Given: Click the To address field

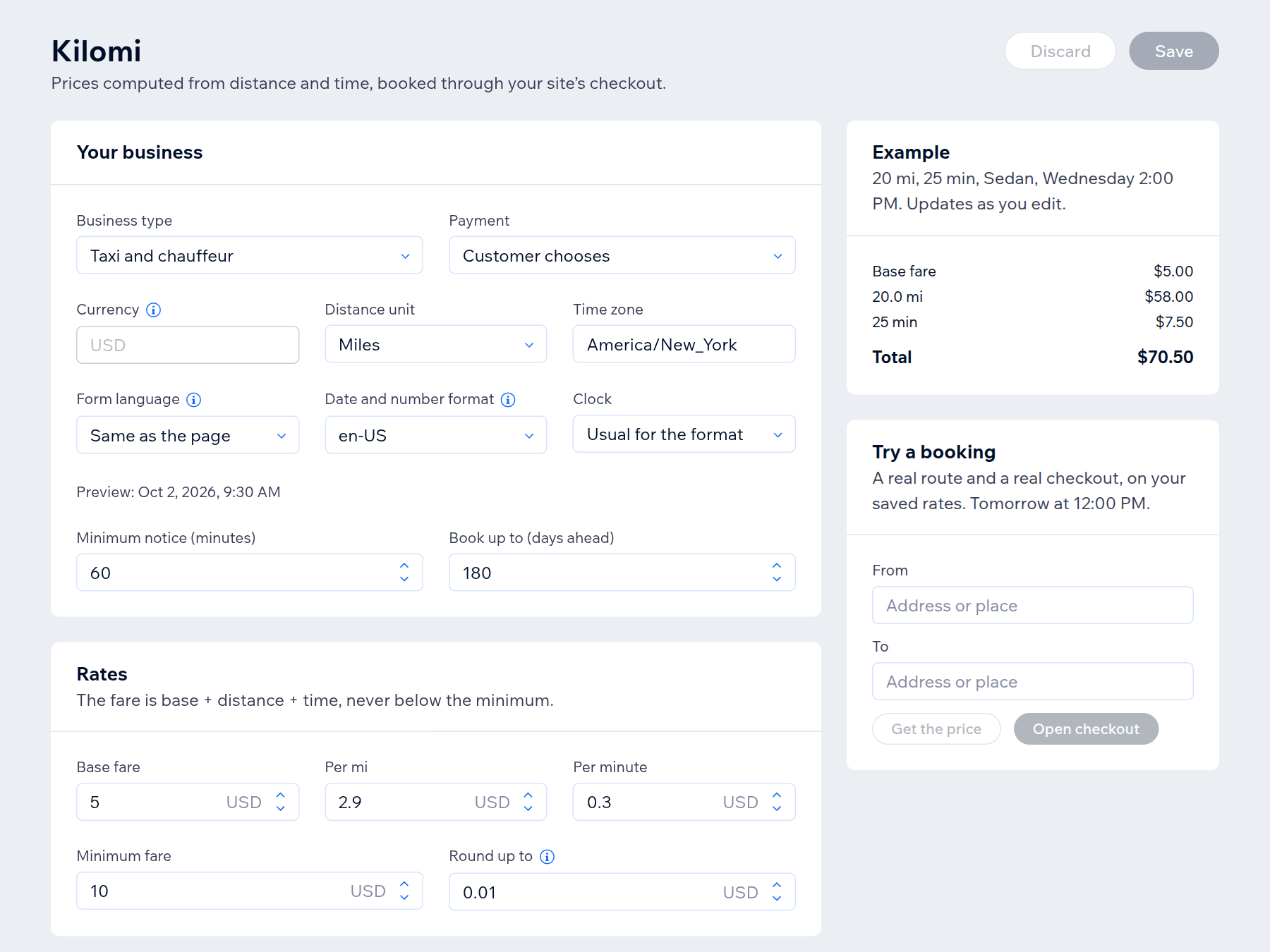Looking at the screenshot, I should click(1033, 681).
